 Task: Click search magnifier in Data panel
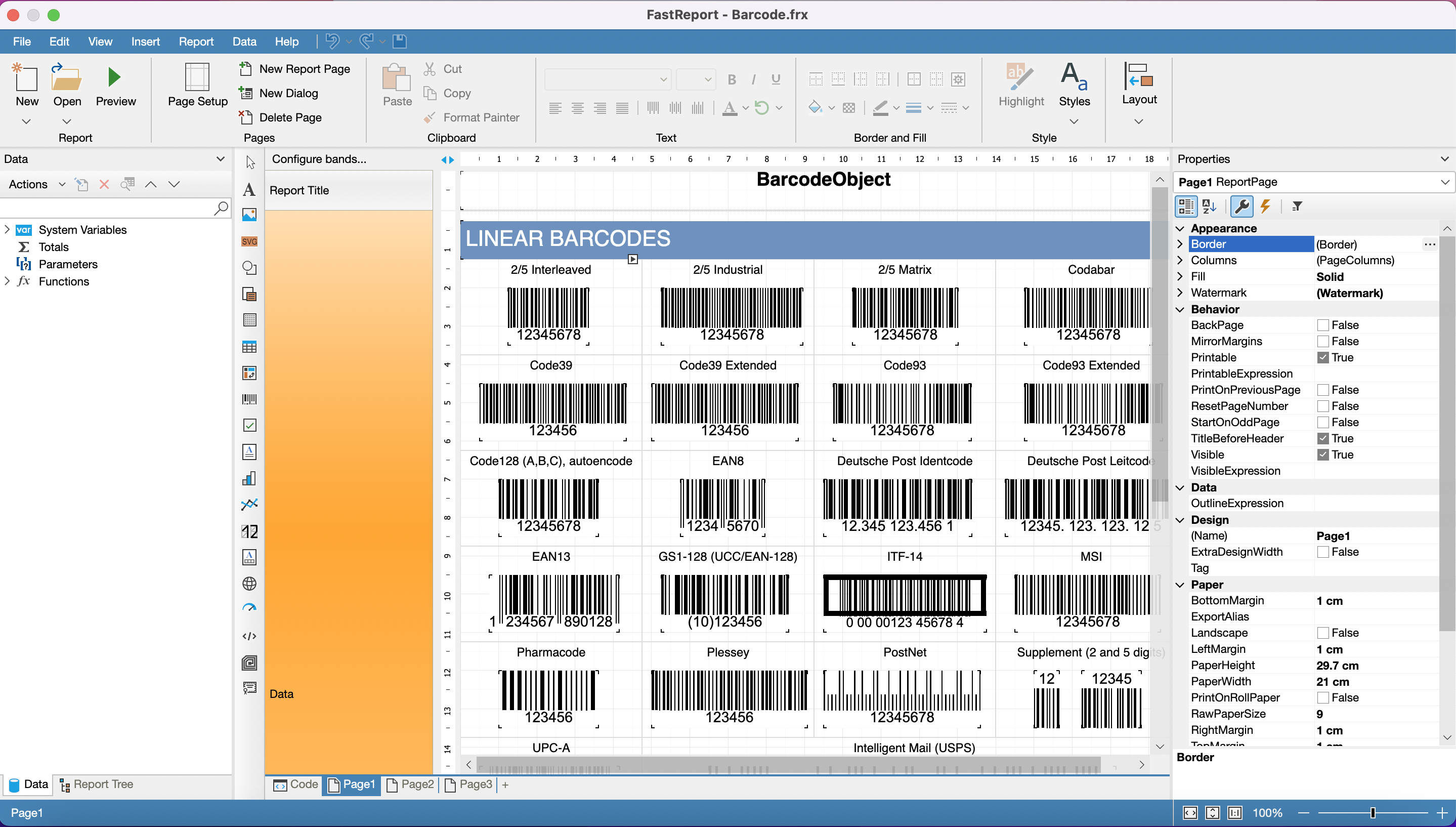[221, 208]
